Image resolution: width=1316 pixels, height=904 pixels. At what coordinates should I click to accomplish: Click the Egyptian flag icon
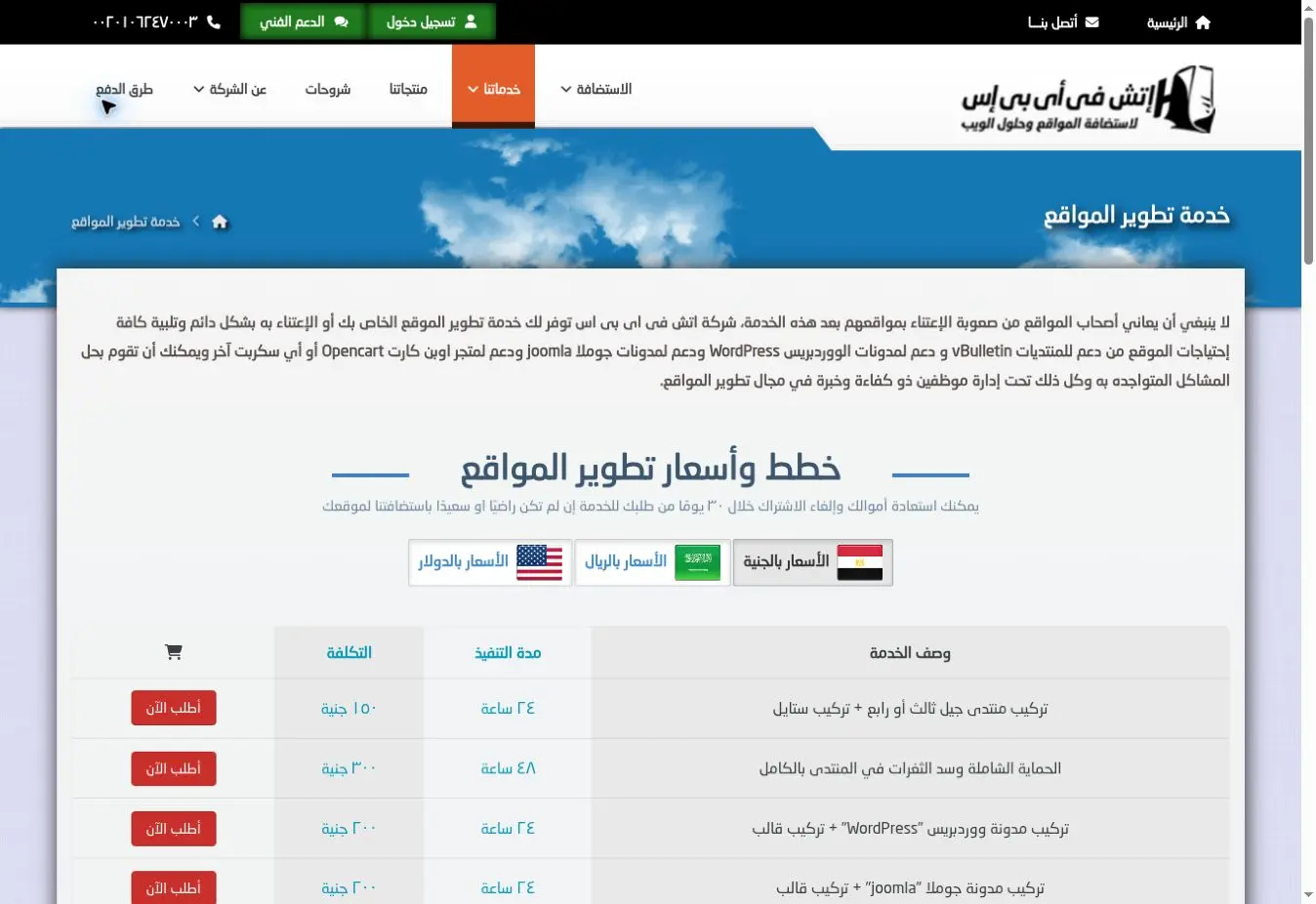(x=860, y=562)
